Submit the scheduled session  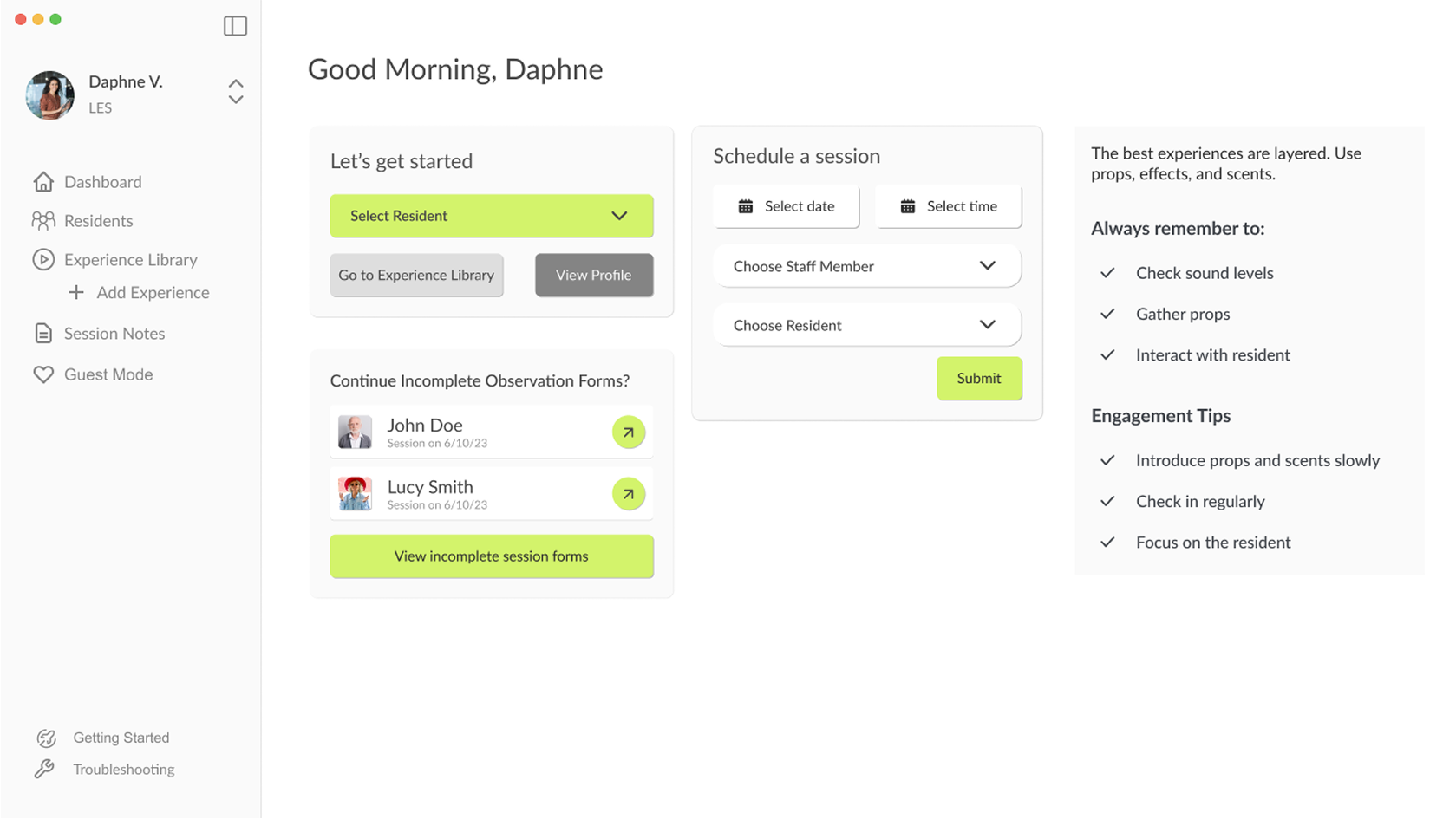(978, 378)
